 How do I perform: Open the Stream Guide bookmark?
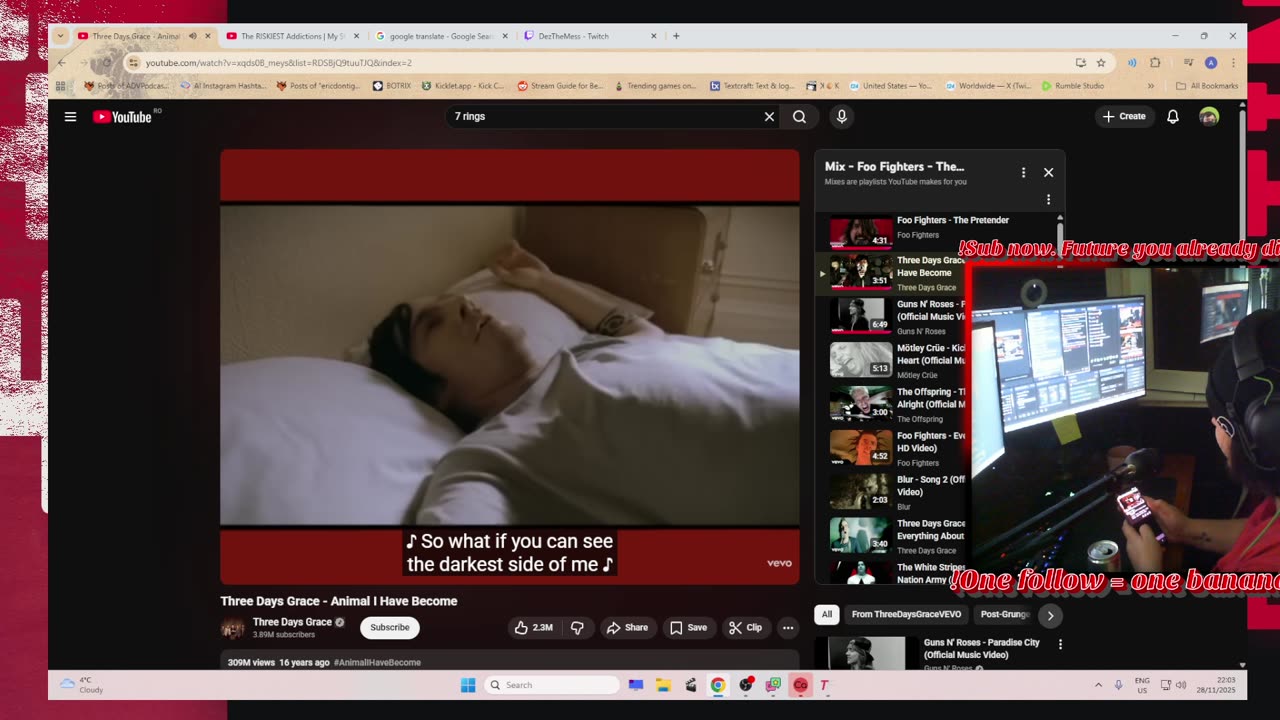560,86
